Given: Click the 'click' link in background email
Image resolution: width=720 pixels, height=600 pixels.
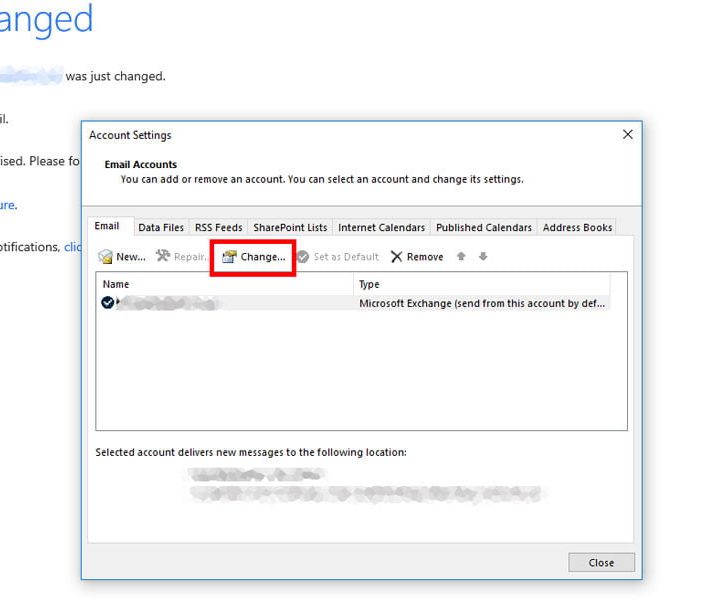Looking at the screenshot, I should [x=73, y=247].
